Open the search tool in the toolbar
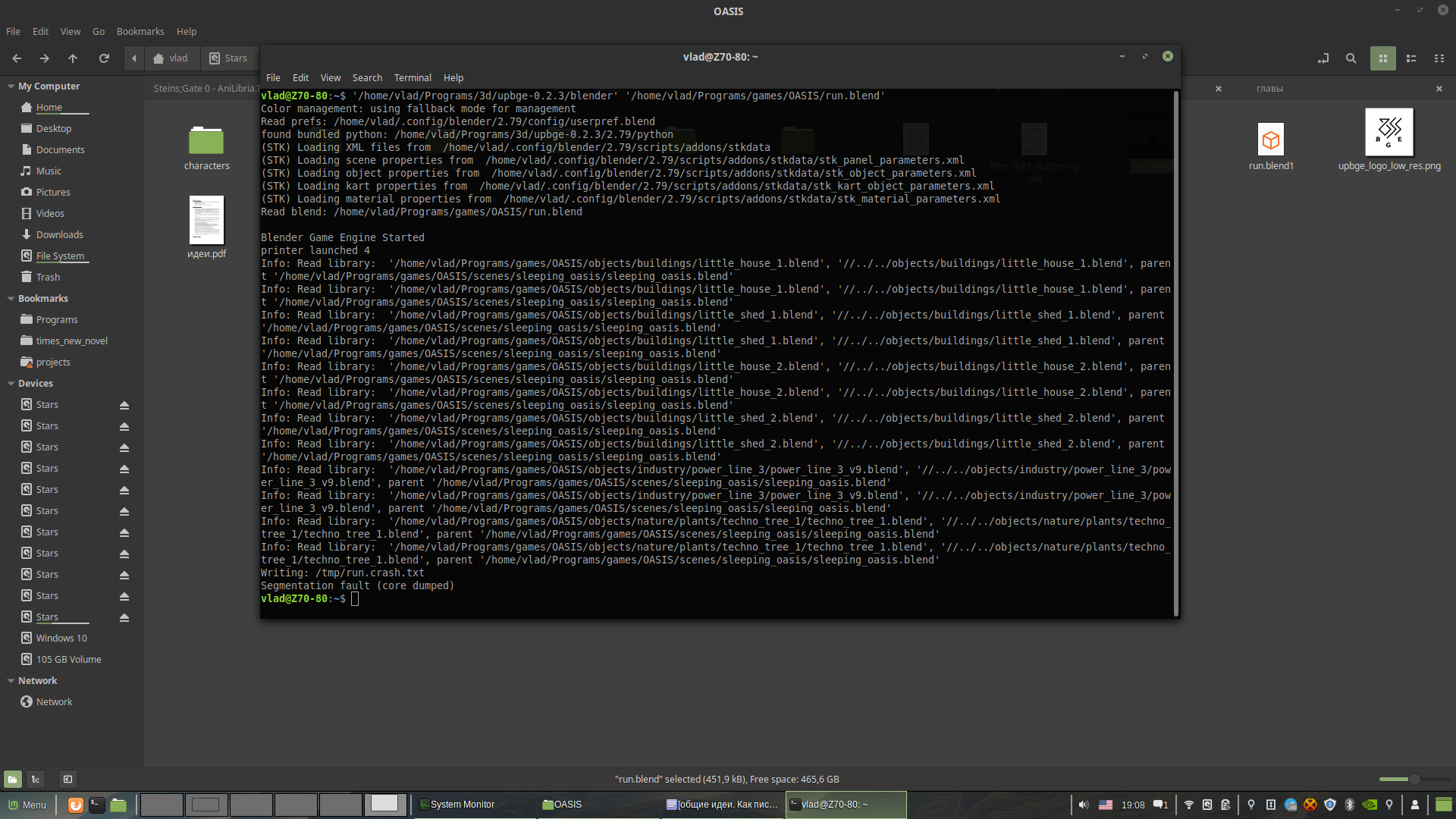The height and width of the screenshot is (819, 1456). [1351, 58]
